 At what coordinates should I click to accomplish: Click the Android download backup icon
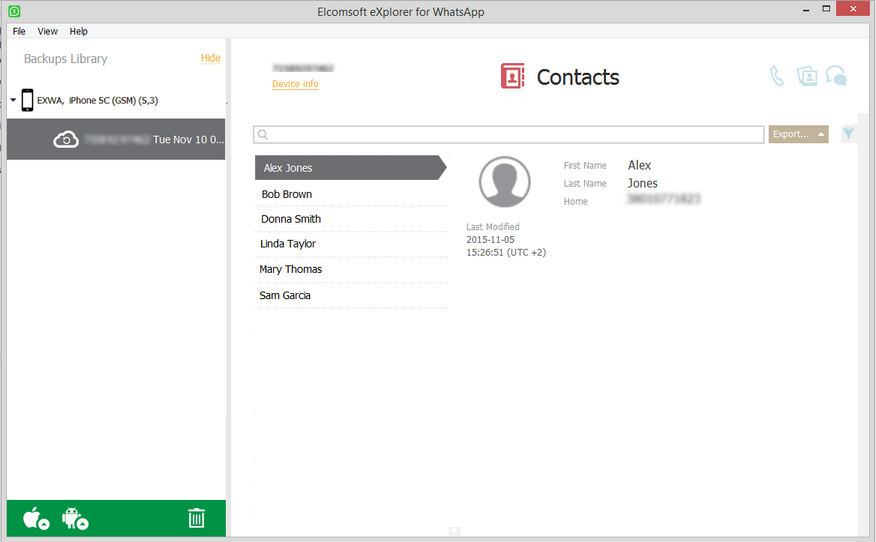tap(75, 518)
